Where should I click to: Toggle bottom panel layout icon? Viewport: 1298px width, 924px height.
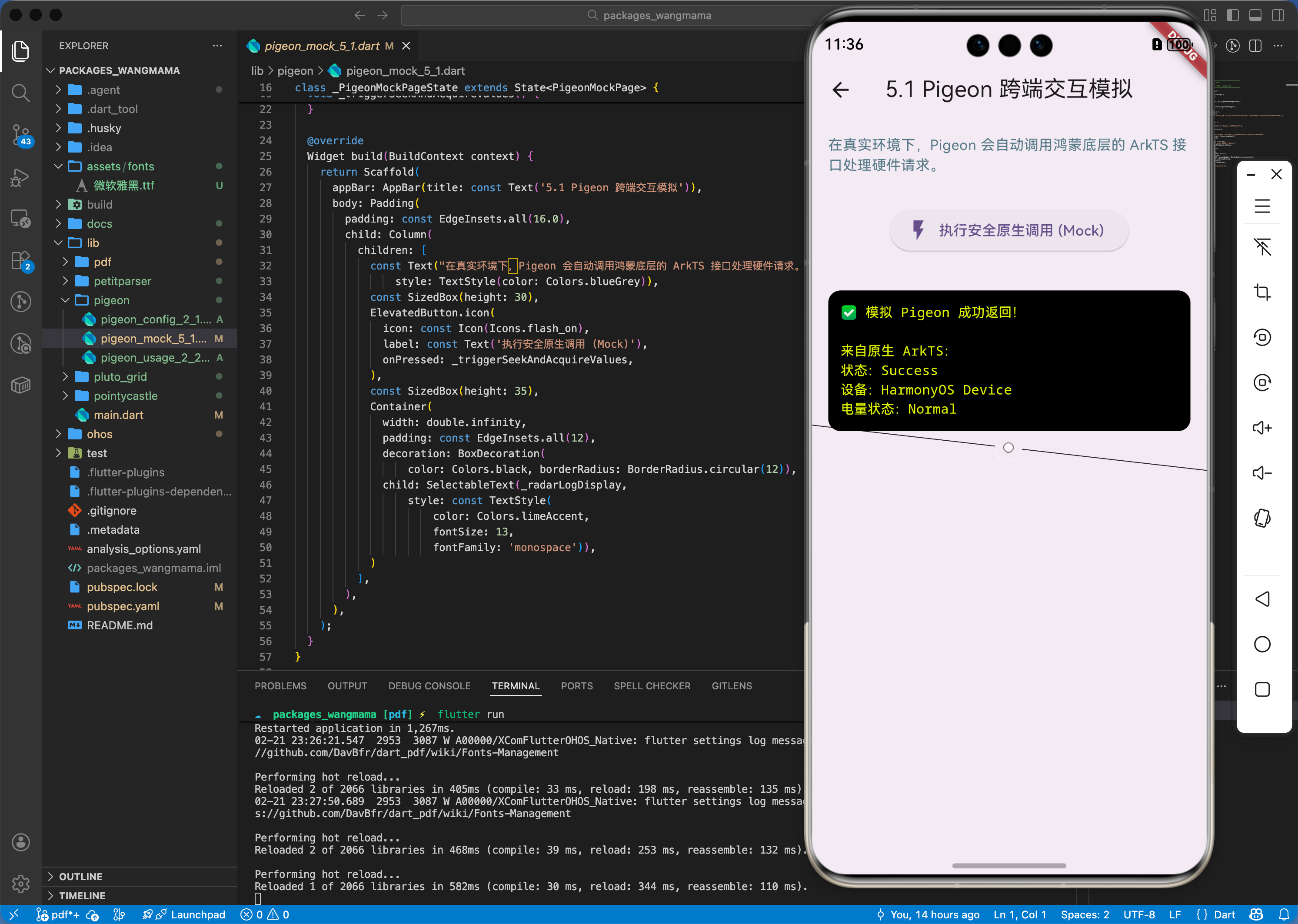coord(1255,15)
